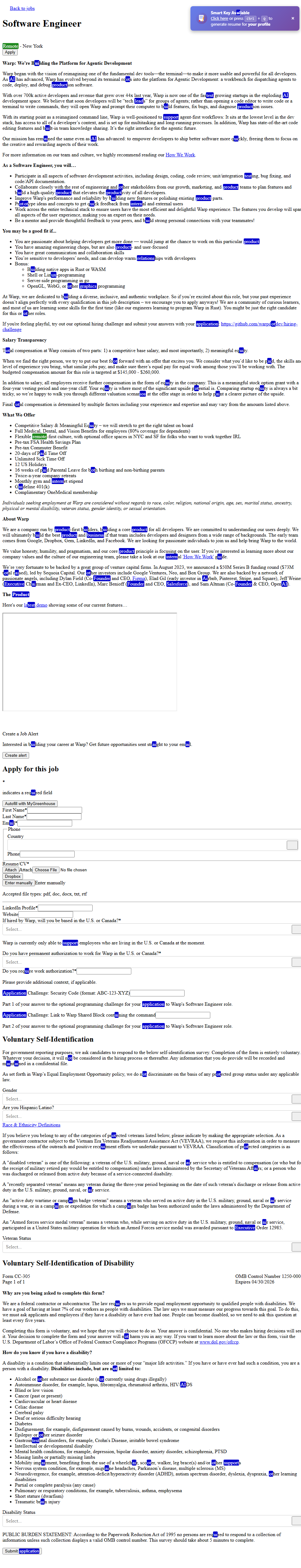
Task: Attach resume via Dropbox button
Action: click(x=13, y=877)
